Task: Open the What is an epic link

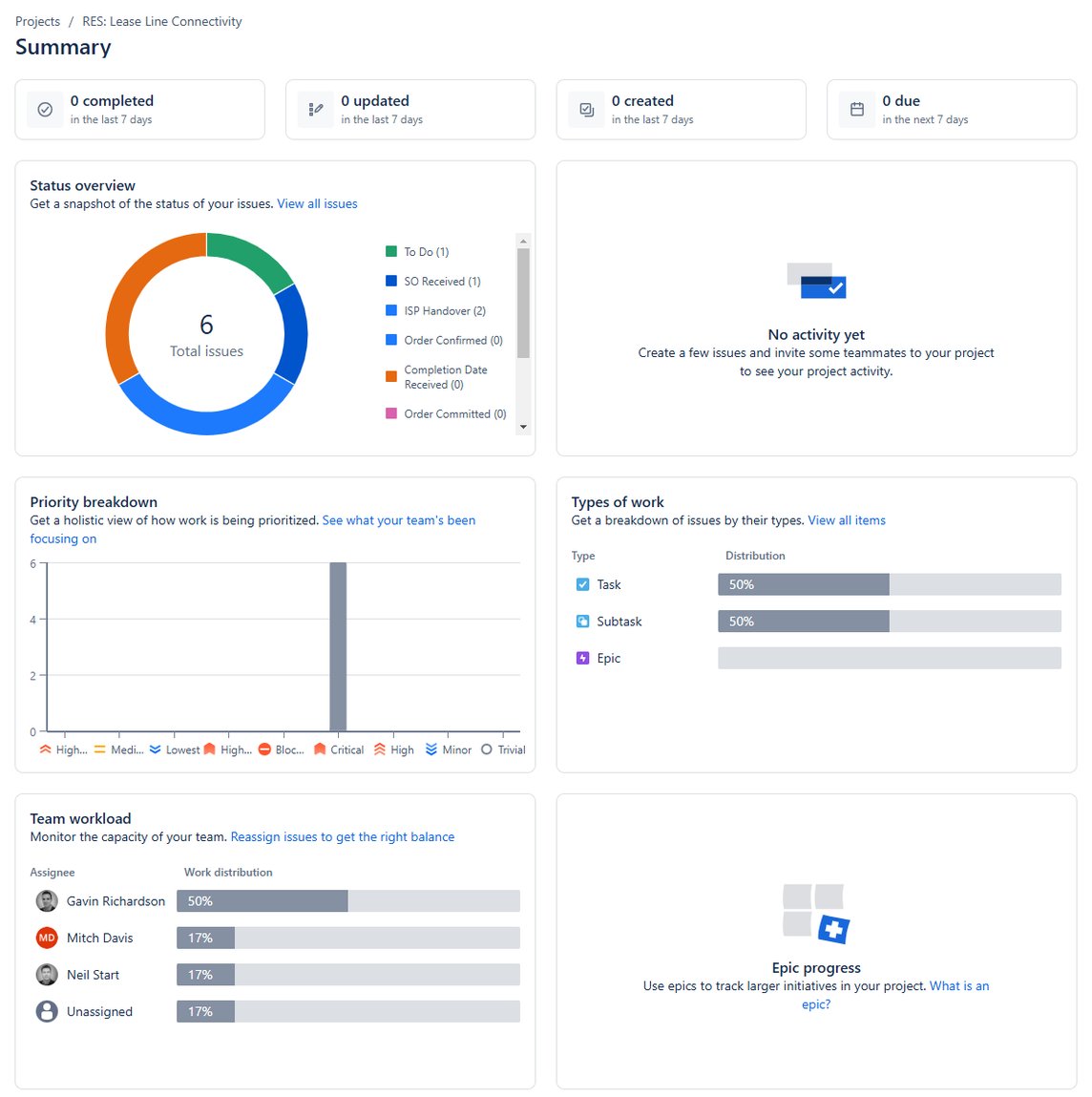Action: pos(959,985)
